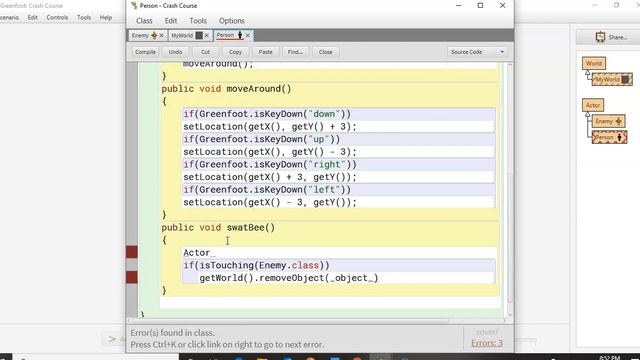Screen dimensions: 640x360
Task: Open the Class menu
Action: coord(144,20)
